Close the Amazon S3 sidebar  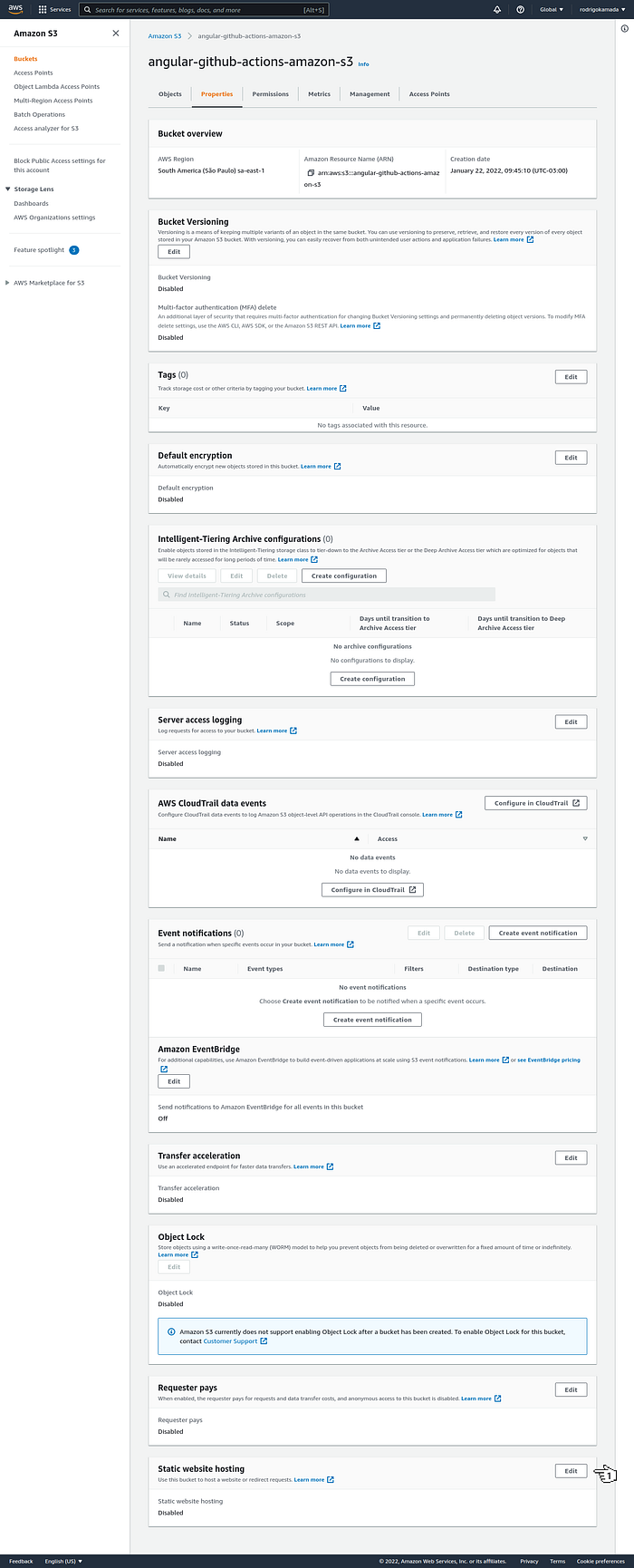point(115,34)
